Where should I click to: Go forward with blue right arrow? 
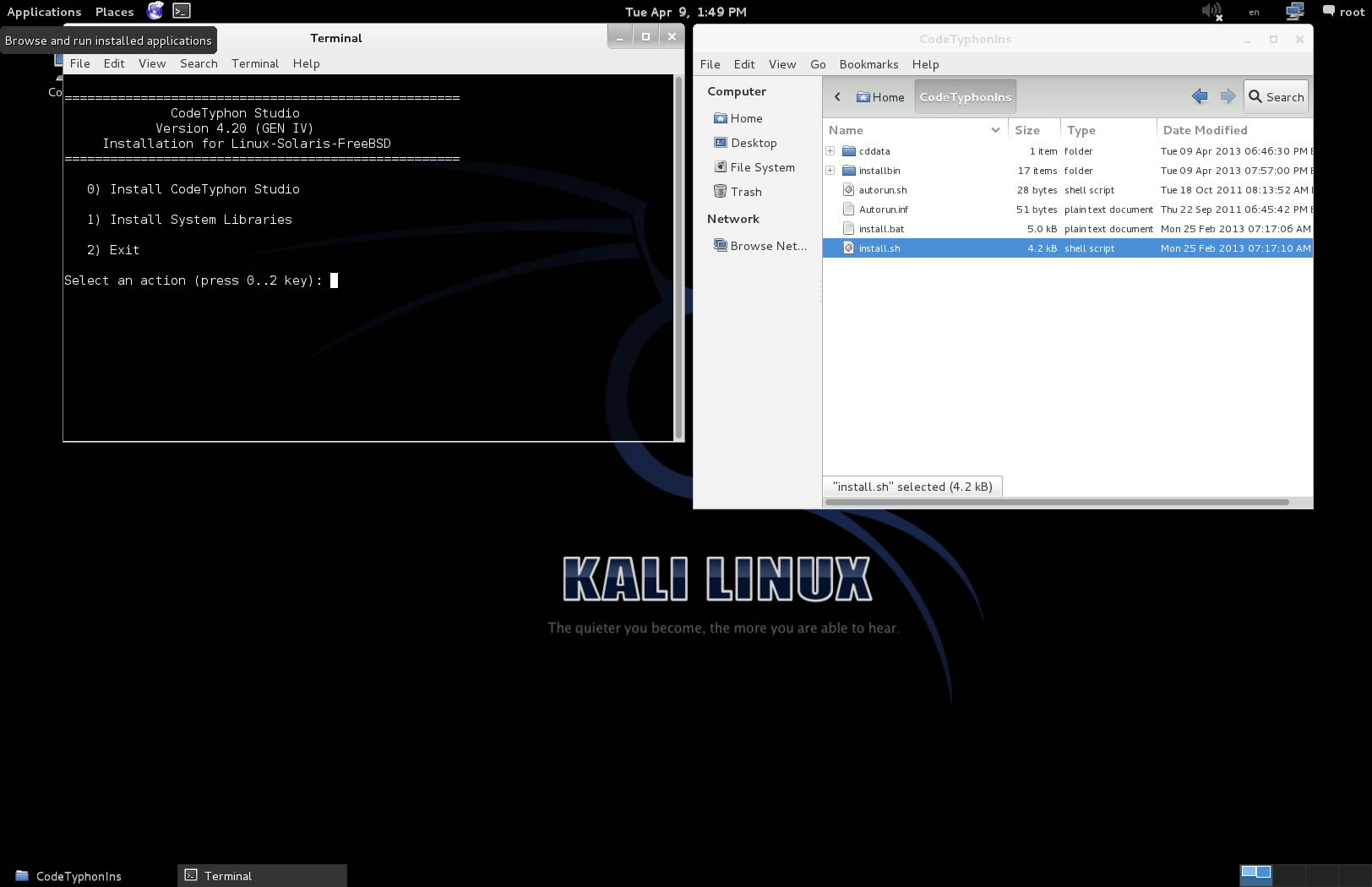(x=1228, y=96)
